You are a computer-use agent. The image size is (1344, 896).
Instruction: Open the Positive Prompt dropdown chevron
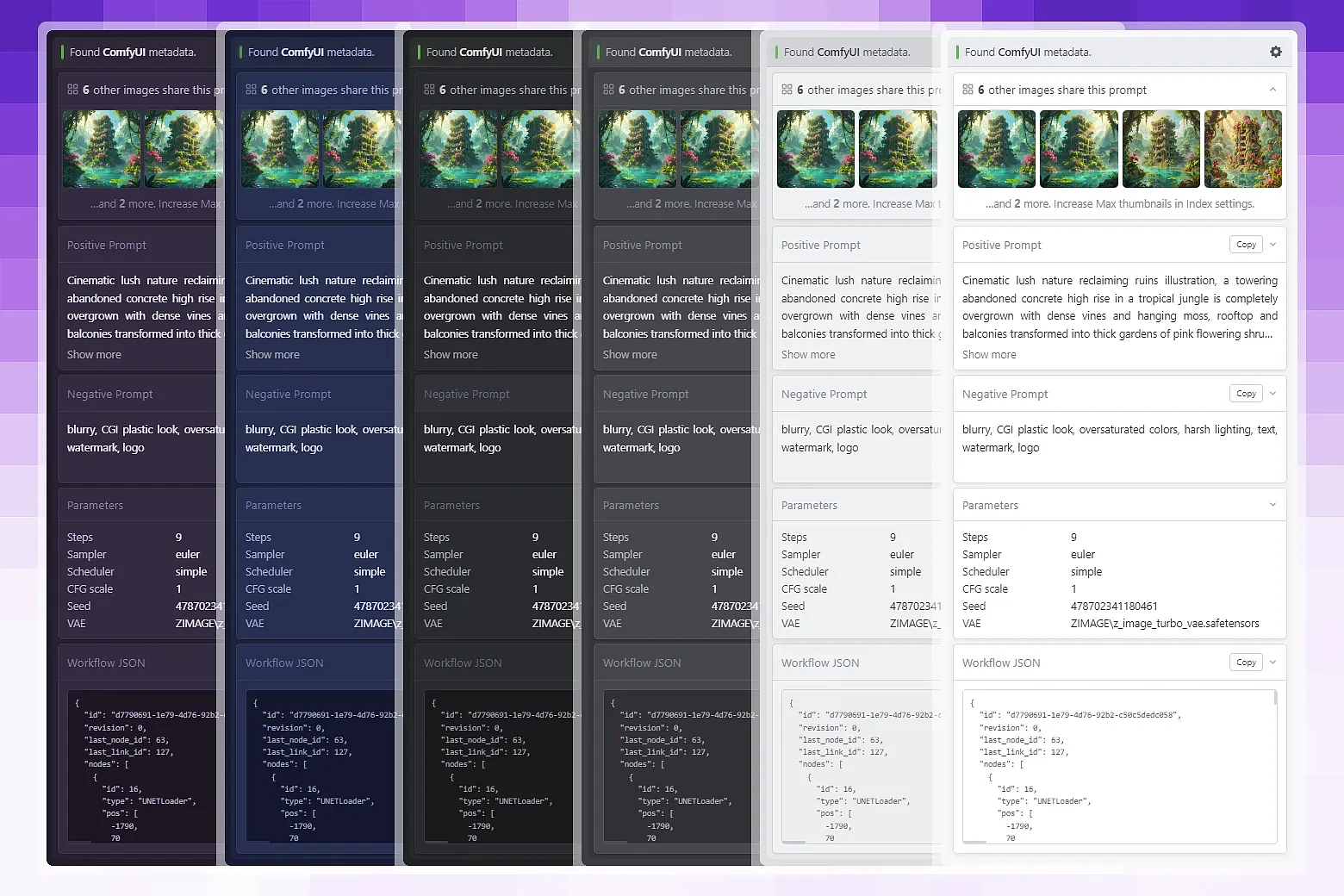[x=1272, y=245]
